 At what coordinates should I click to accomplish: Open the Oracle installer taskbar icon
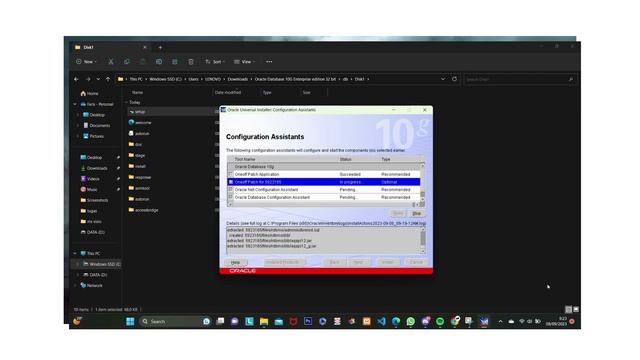click(484, 322)
